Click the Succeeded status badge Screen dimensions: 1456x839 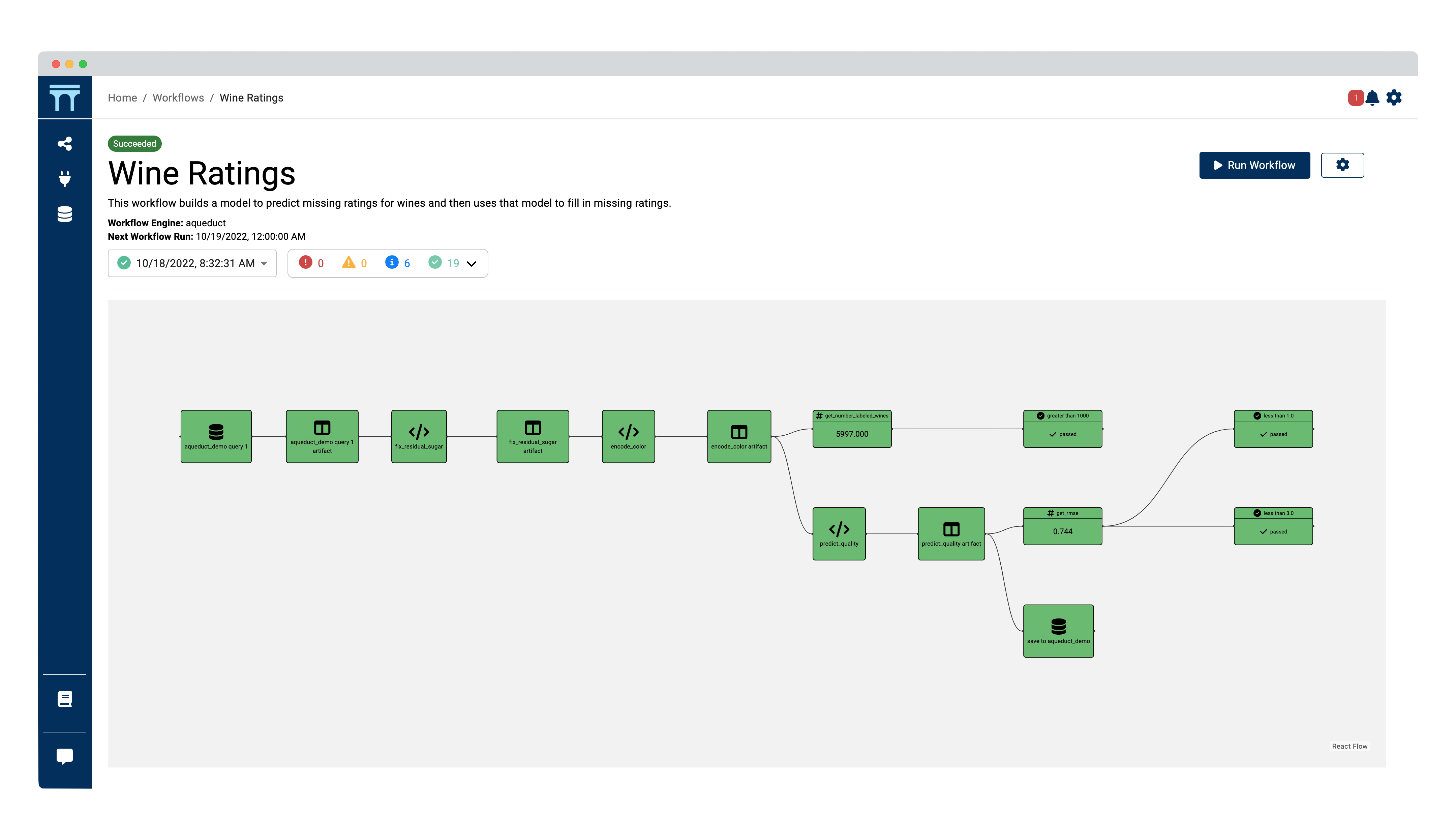[135, 143]
